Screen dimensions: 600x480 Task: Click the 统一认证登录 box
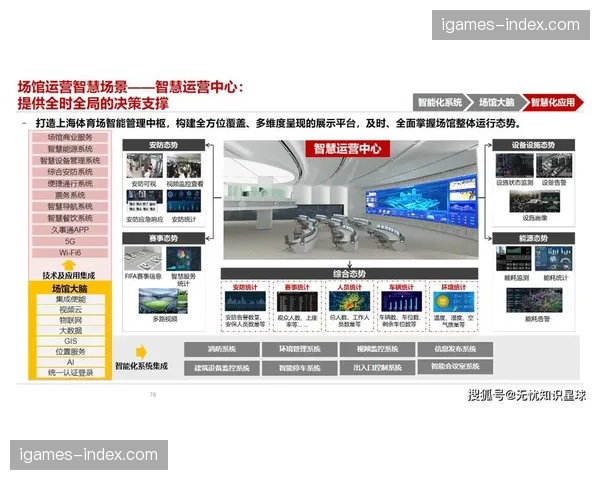tap(71, 372)
